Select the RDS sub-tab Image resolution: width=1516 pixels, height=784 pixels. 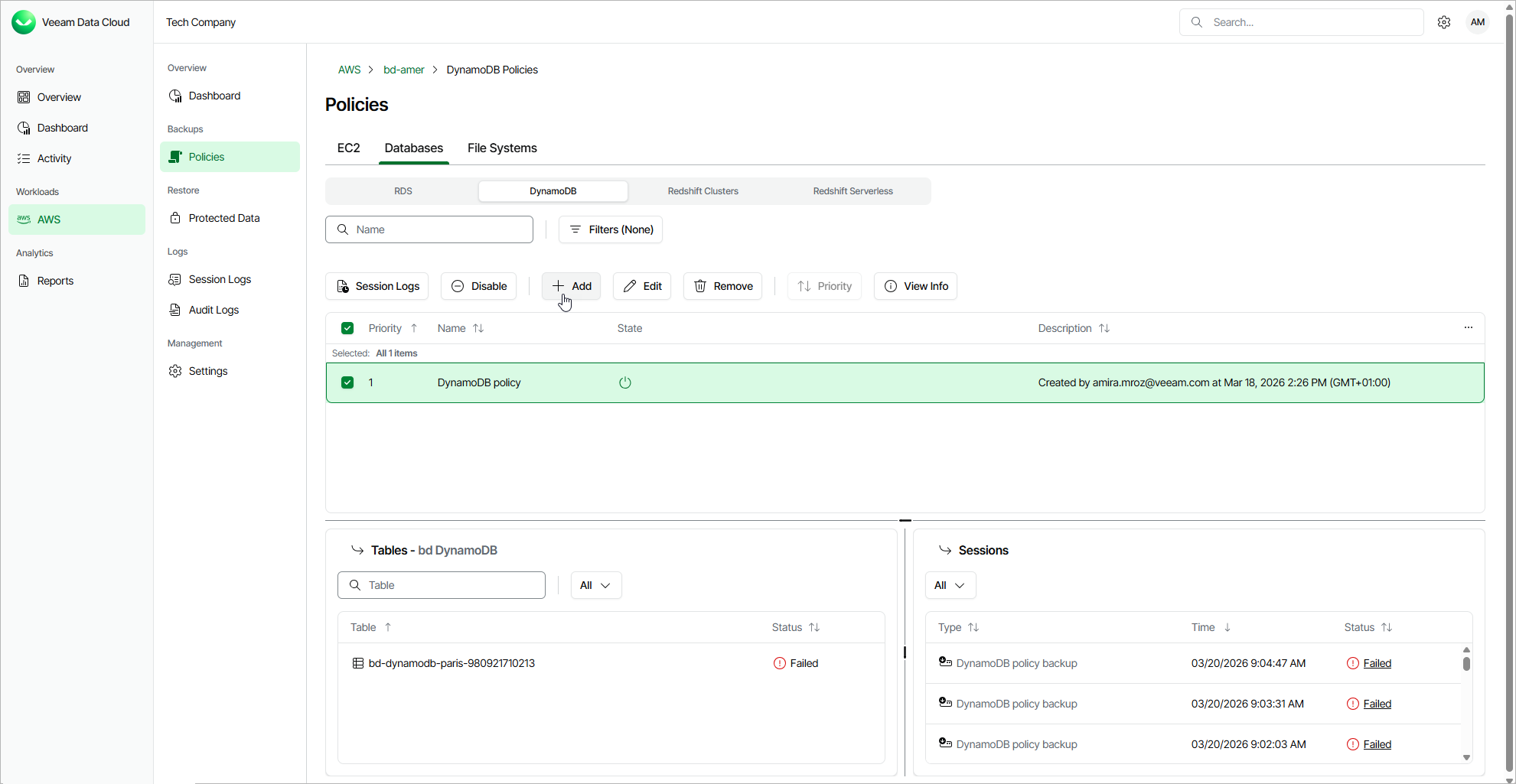coord(403,191)
